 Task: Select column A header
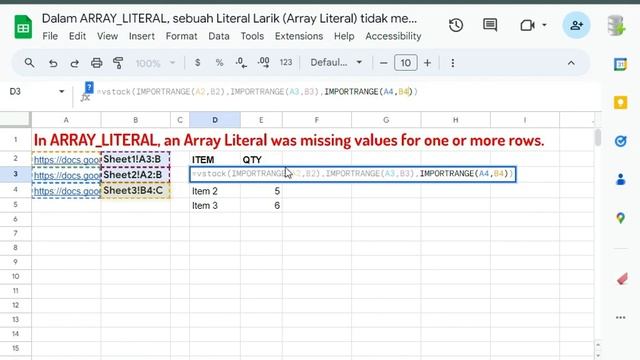pyautogui.click(x=66, y=120)
